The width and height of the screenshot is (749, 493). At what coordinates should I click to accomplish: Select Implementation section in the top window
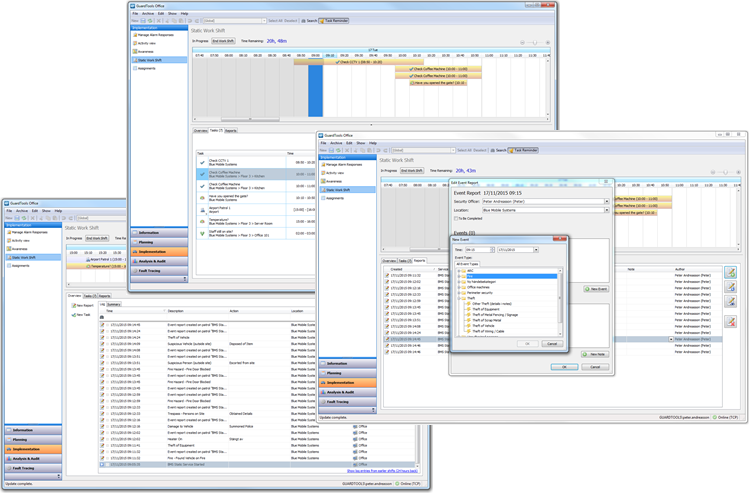coord(159,252)
